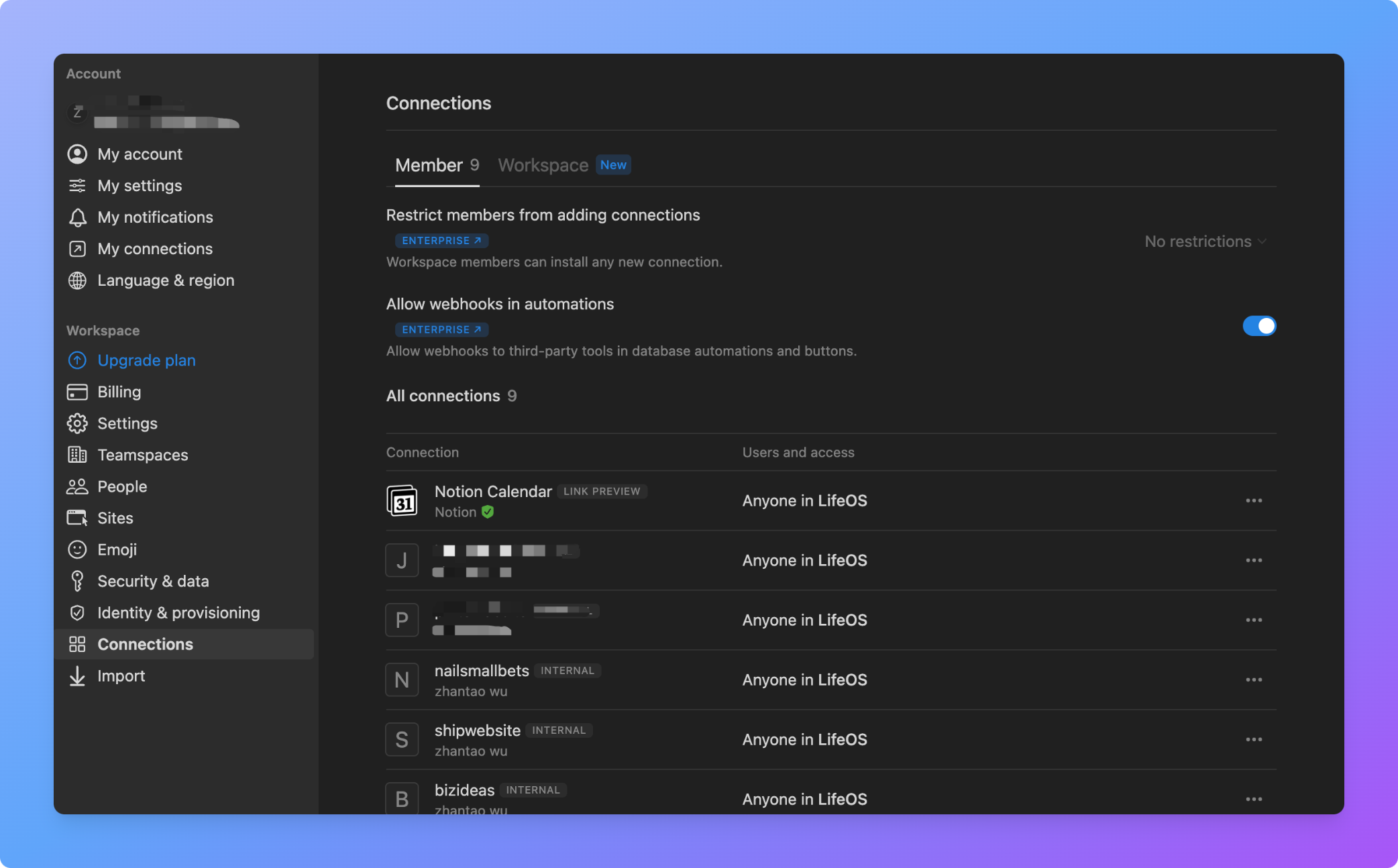The image size is (1398, 868).
Task: Select the My settings sliders icon
Action: pos(77,185)
